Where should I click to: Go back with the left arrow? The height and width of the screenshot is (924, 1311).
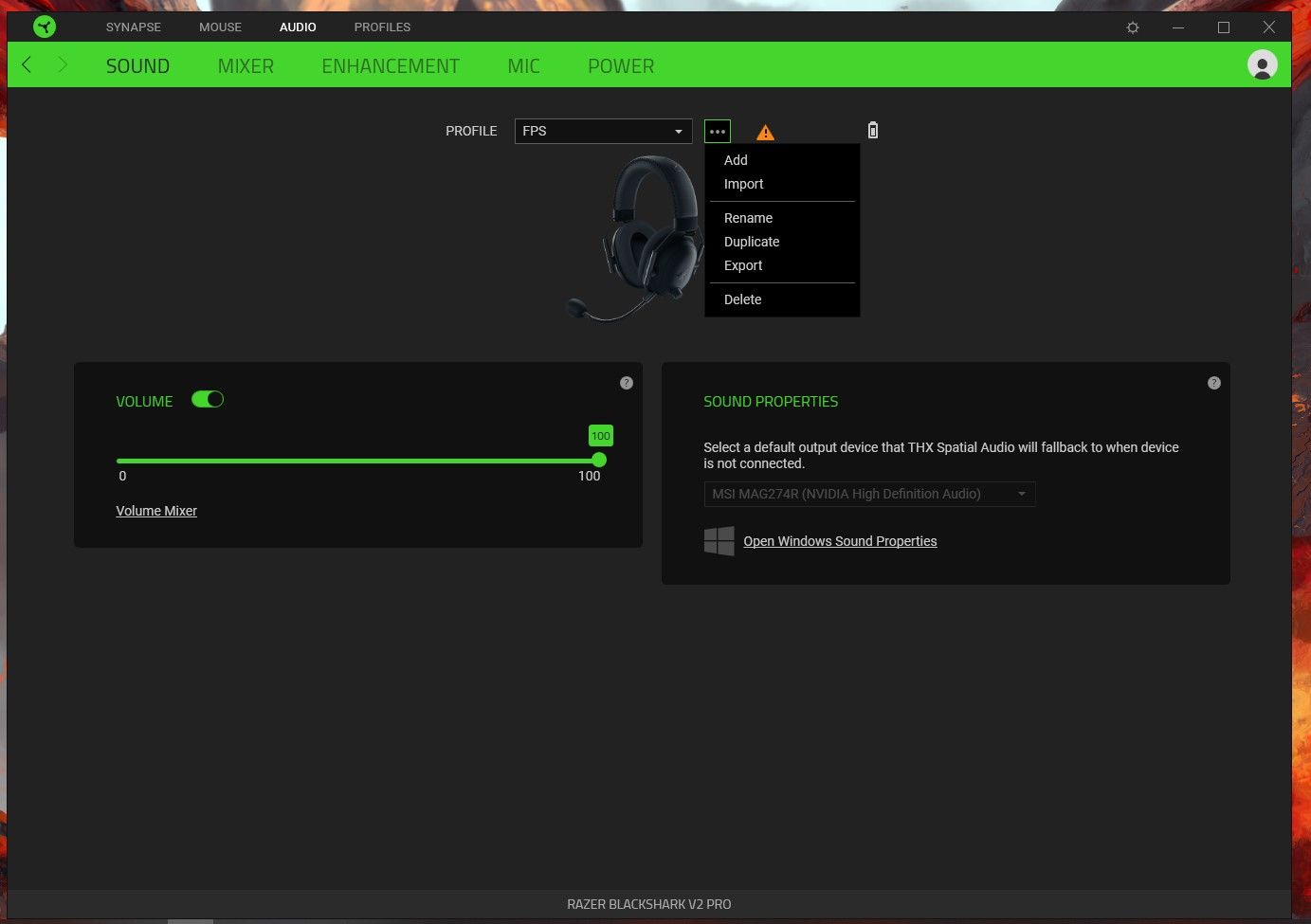coord(27,64)
